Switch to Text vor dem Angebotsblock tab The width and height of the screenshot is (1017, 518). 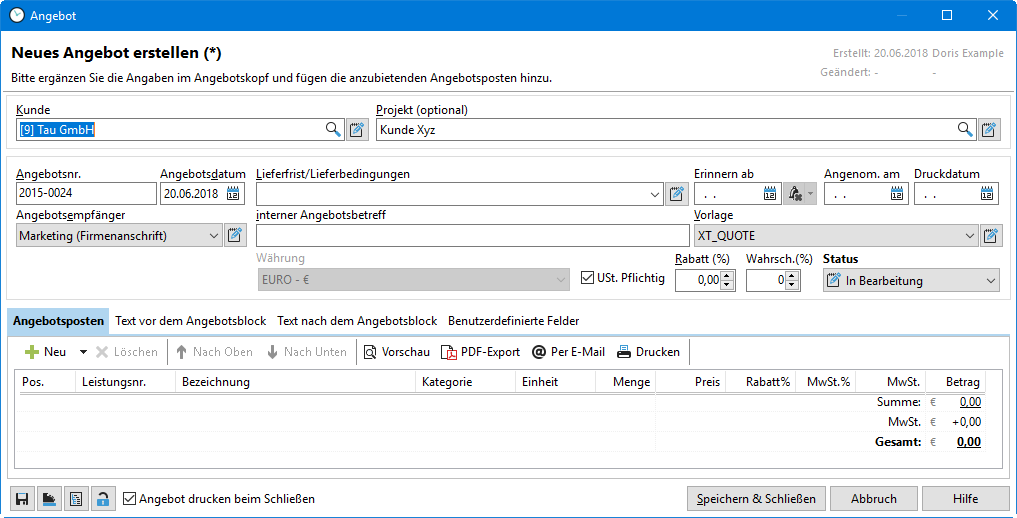pos(191,321)
